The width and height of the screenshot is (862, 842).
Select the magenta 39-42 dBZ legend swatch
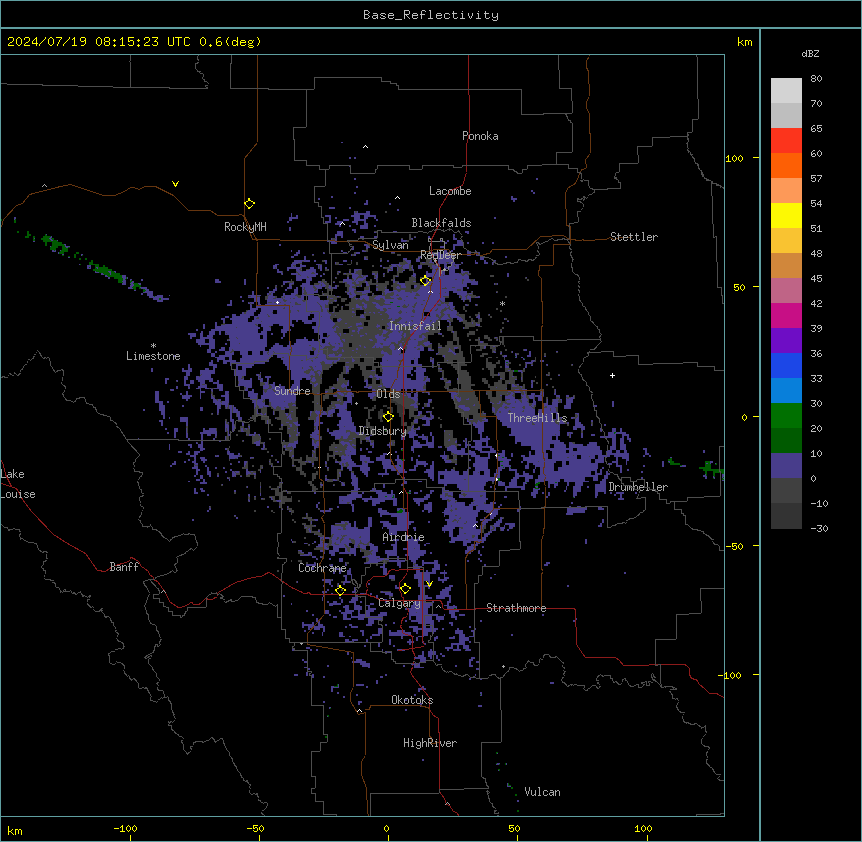click(786, 315)
